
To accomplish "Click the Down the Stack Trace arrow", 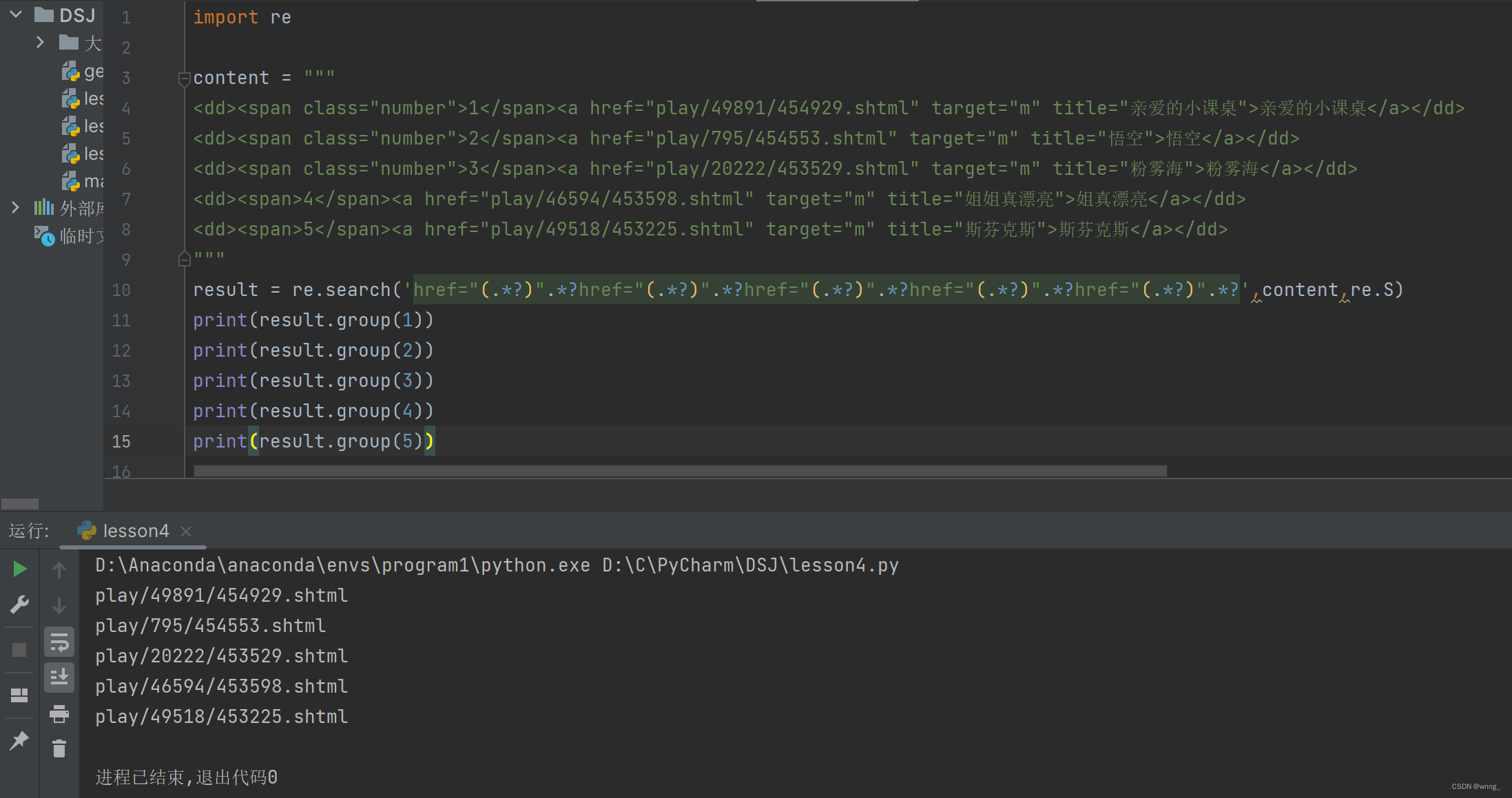I will click(59, 606).
